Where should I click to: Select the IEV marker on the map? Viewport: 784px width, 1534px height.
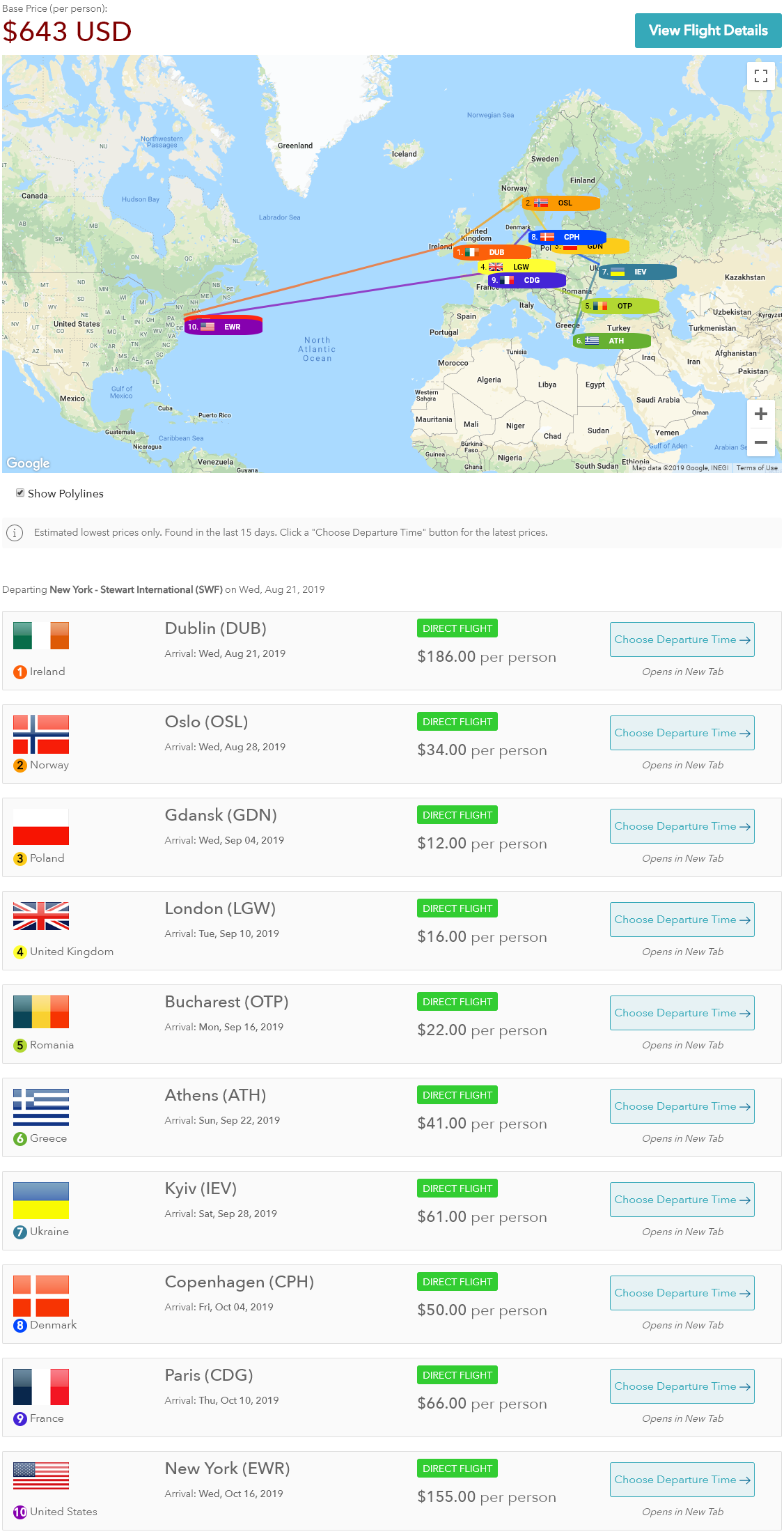pos(637,272)
